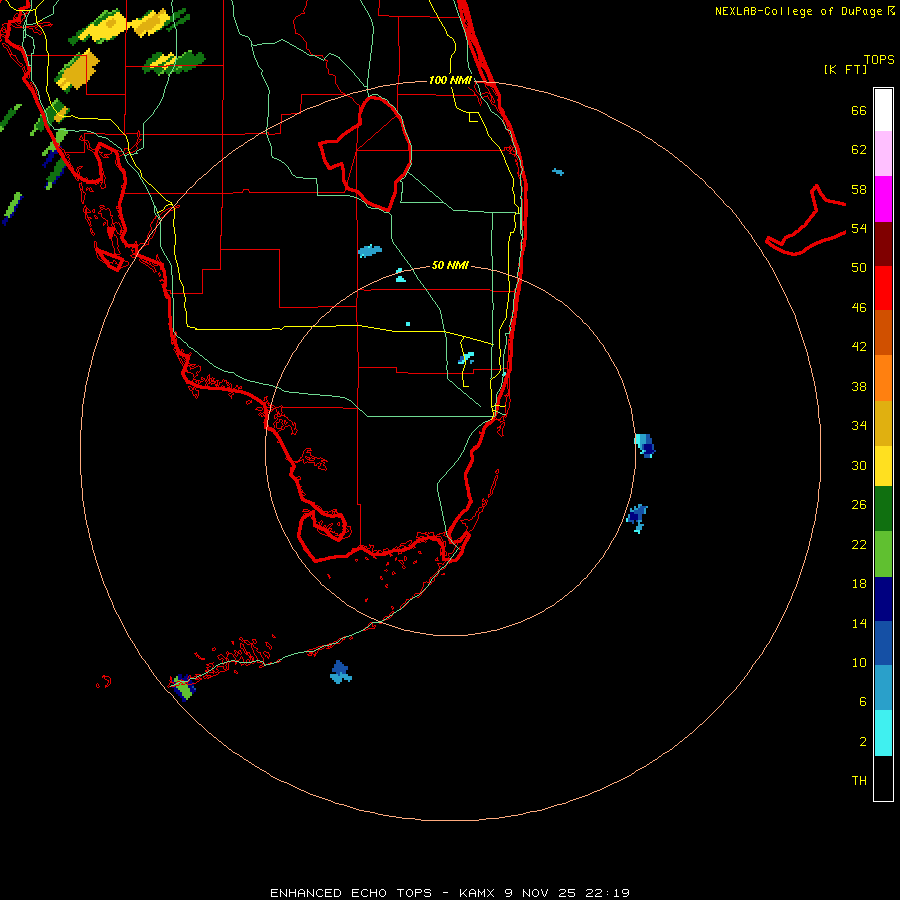Click the 46 legend value
The image size is (900, 900).
click(859, 308)
